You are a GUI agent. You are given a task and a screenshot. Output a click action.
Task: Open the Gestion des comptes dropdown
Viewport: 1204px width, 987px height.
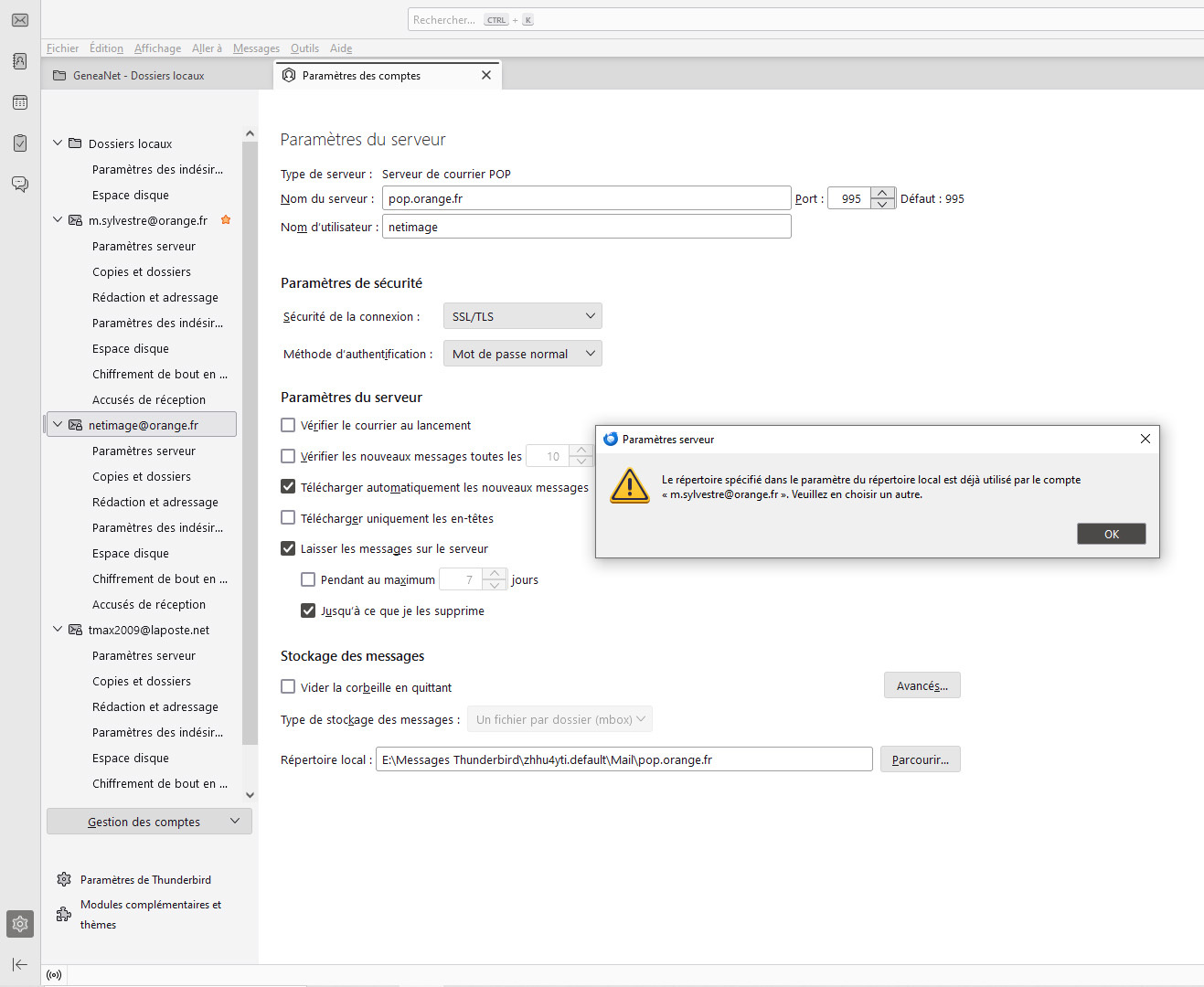click(149, 822)
